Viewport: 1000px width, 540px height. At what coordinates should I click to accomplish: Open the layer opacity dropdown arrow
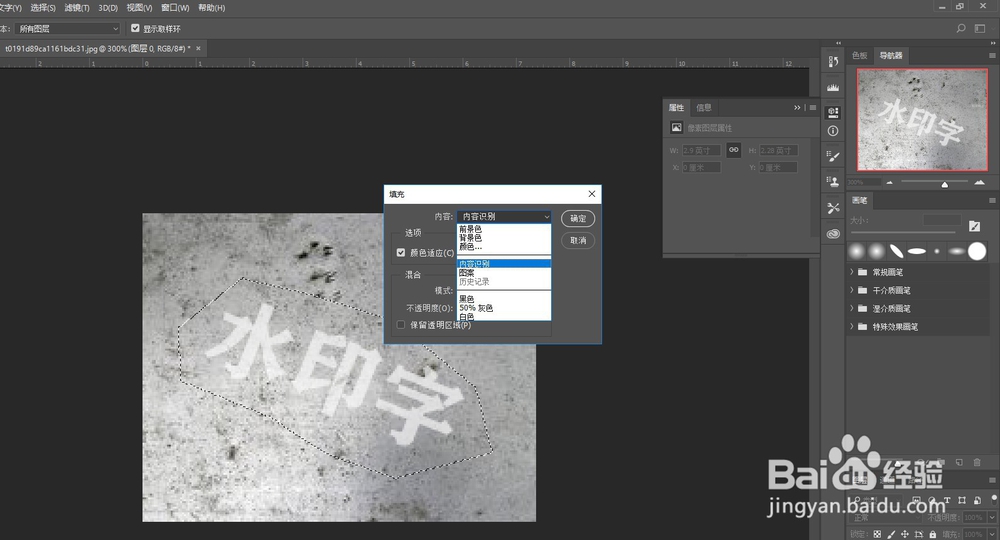click(x=992, y=517)
